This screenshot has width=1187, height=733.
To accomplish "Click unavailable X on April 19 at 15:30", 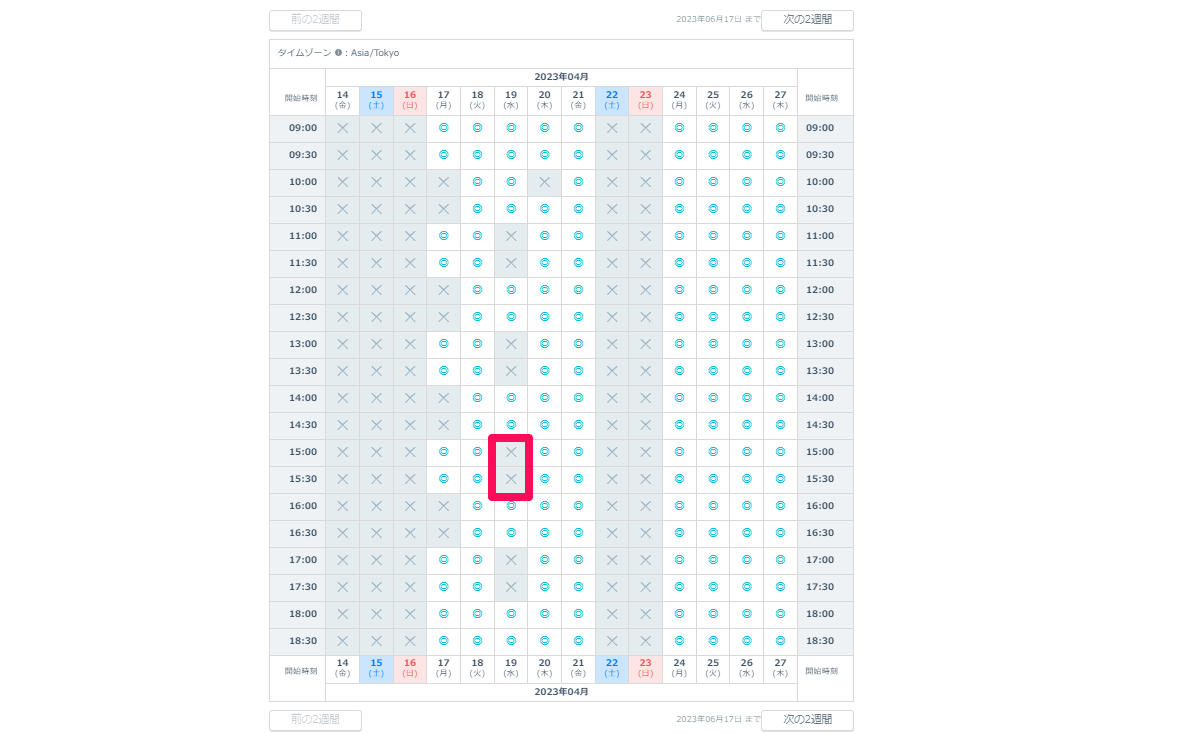I will pos(511,479).
